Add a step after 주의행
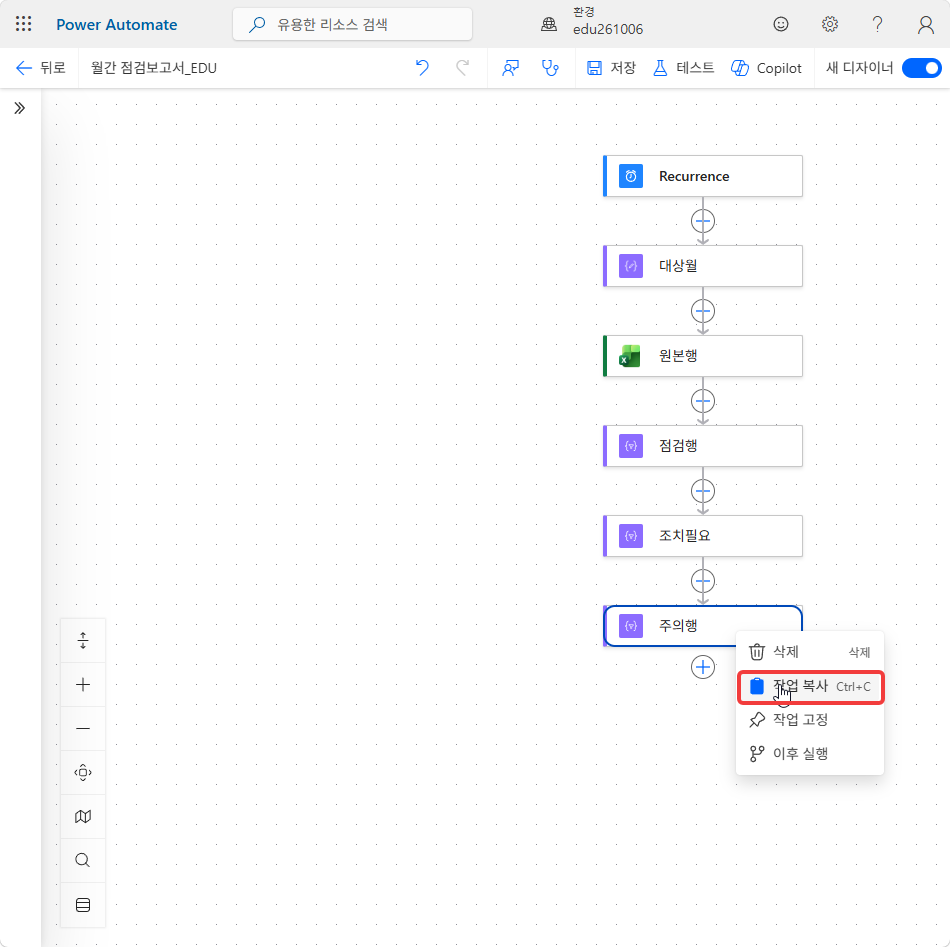Image resolution: width=950 pixels, height=947 pixels. point(703,668)
